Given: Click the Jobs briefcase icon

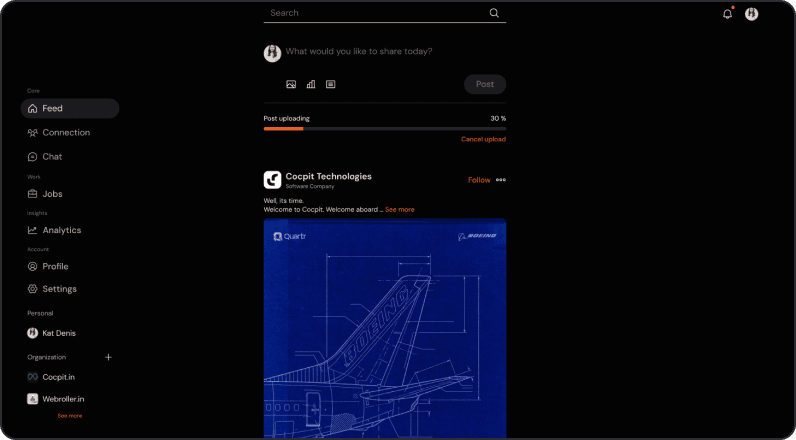Looking at the screenshot, I should 32,194.
